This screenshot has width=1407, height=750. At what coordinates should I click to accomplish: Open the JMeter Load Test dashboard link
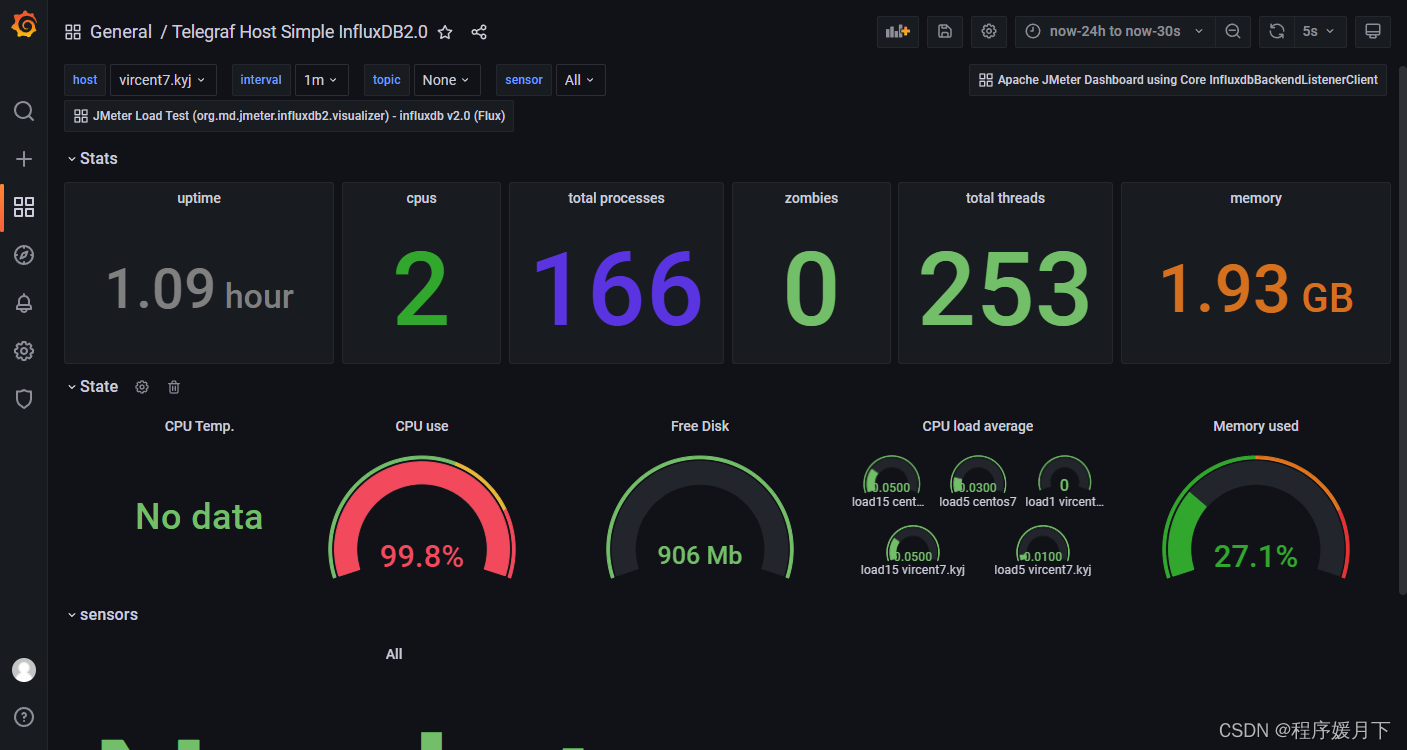coord(289,116)
